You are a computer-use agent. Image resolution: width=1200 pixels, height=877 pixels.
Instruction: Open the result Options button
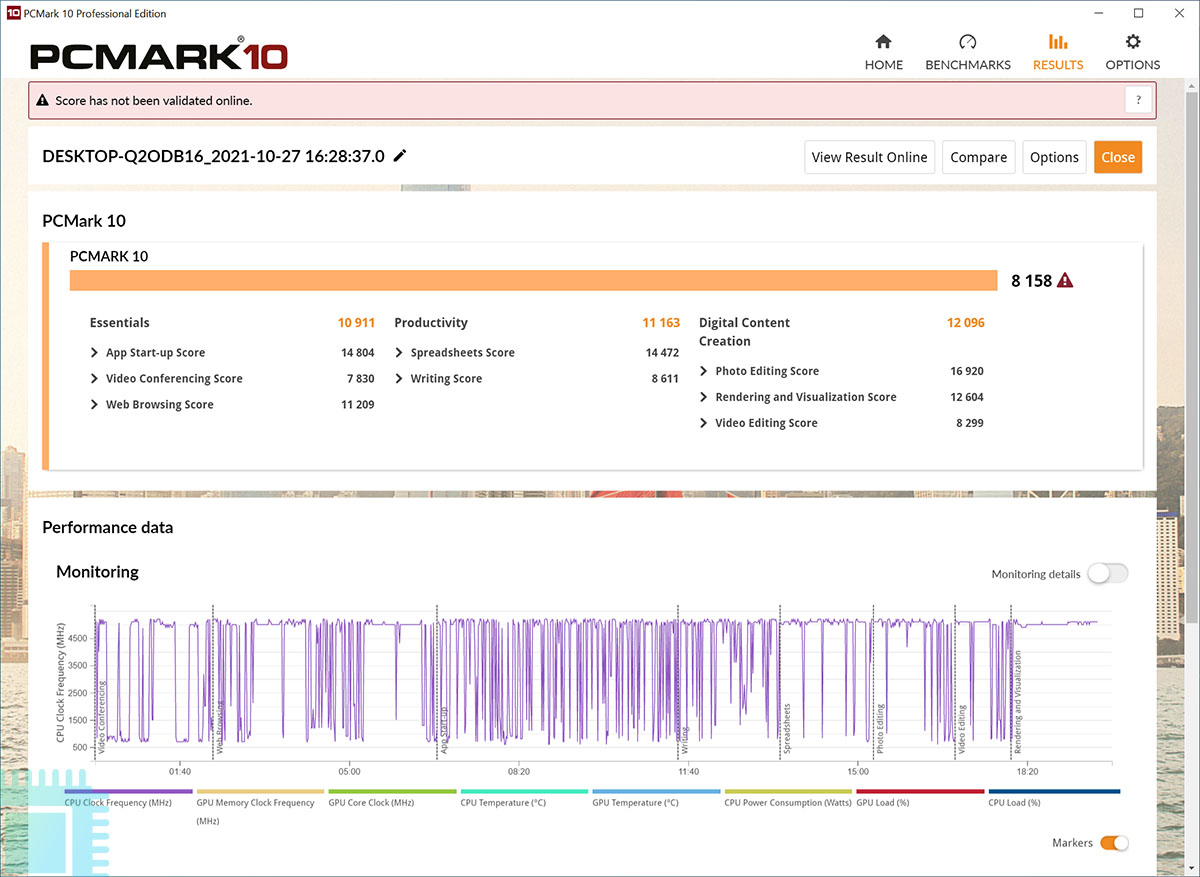coord(1054,157)
